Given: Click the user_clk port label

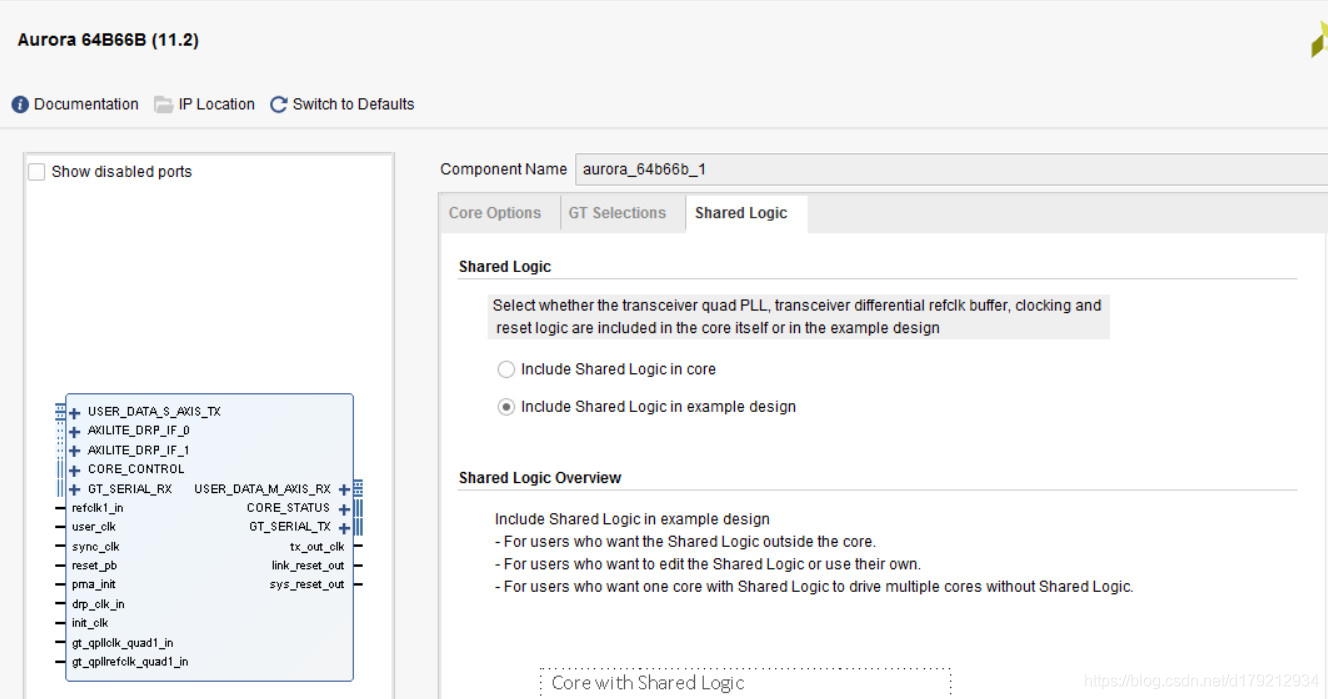Looking at the screenshot, I should (94, 527).
